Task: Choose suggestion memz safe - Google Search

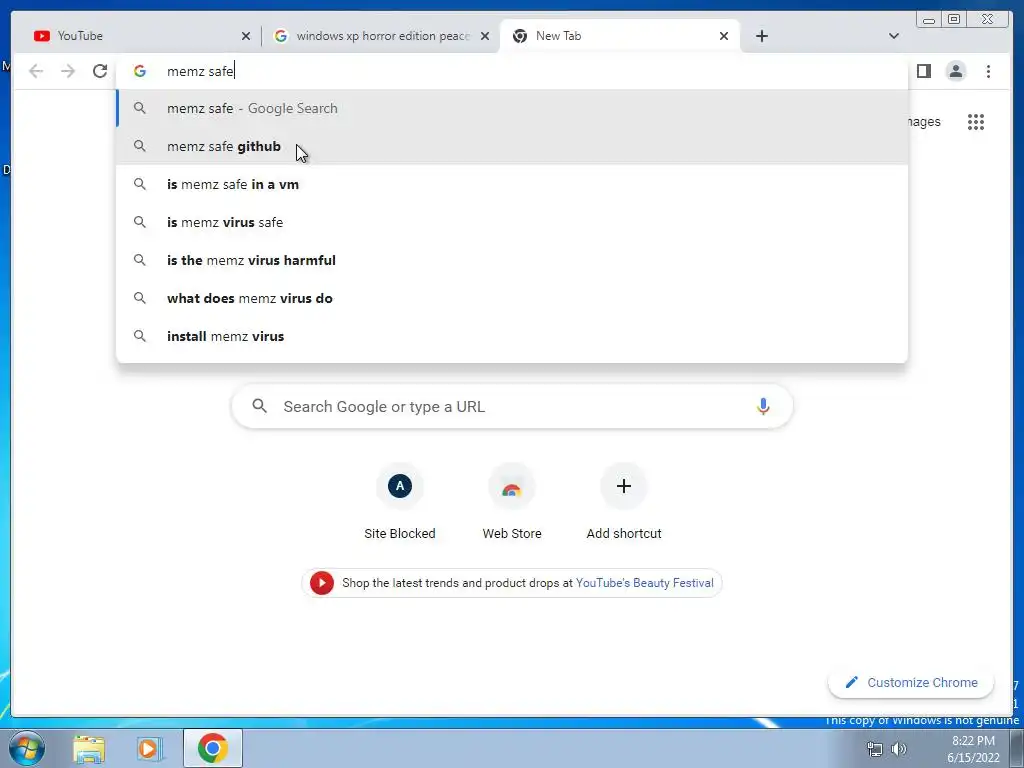Action: click(512, 108)
